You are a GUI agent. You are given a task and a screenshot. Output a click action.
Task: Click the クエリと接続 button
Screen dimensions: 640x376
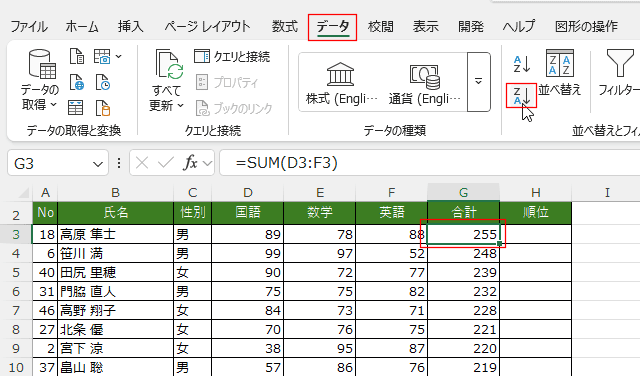(232, 57)
